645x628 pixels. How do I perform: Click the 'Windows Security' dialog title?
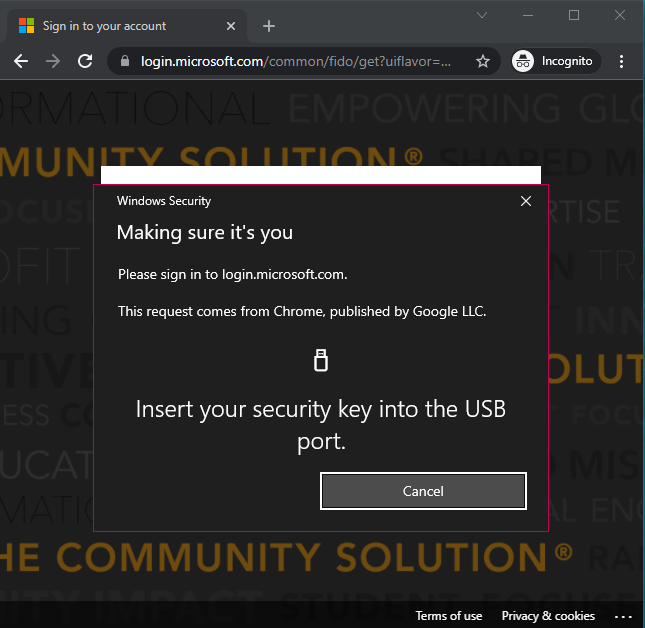pos(164,201)
